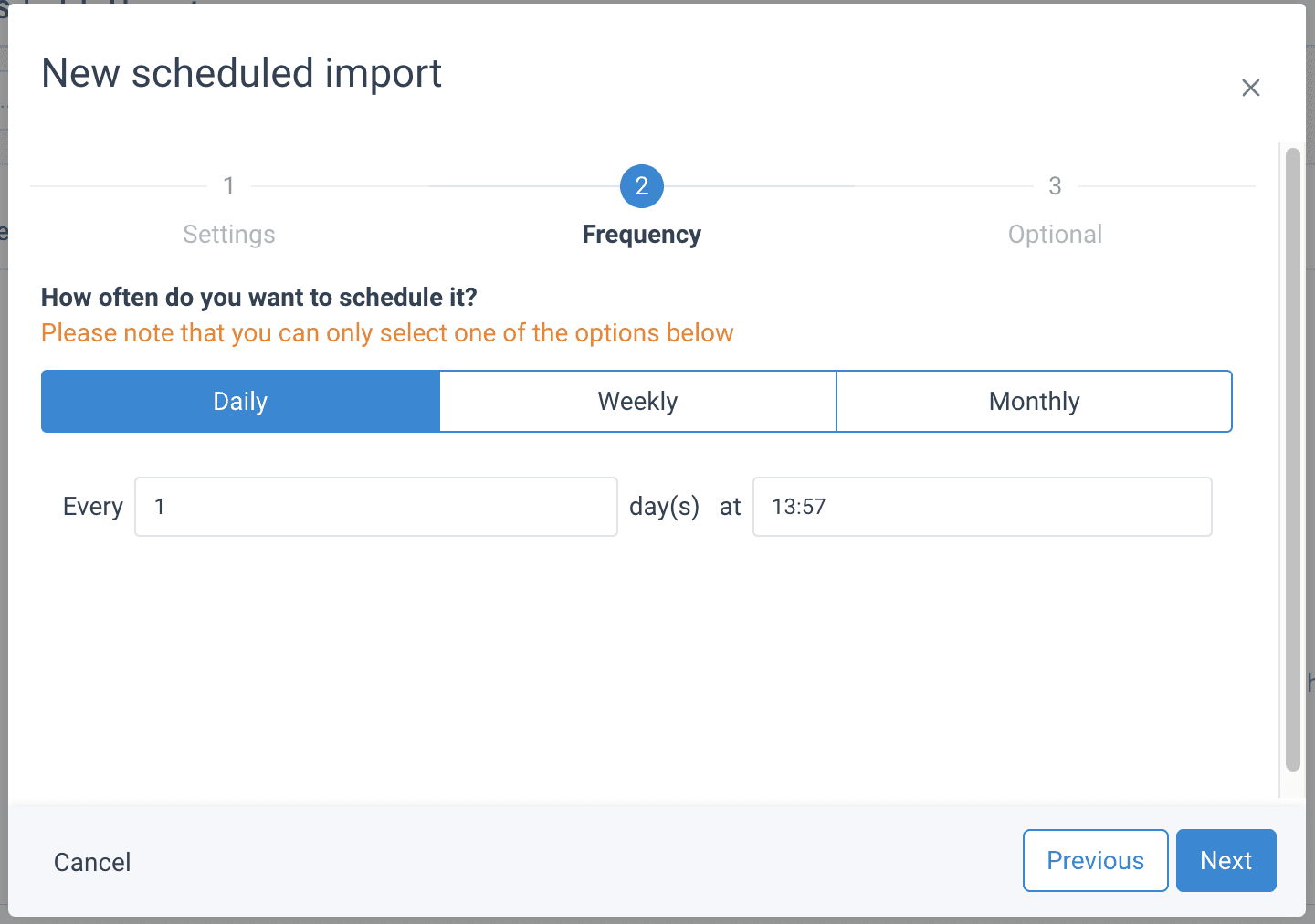Focus the Every day(s) number field
This screenshot has height=924, width=1315.
(x=375, y=507)
